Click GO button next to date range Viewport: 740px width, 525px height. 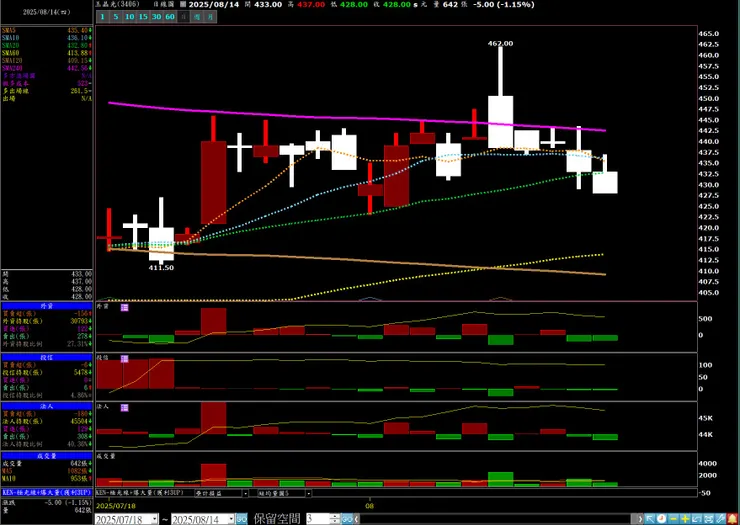click(x=242, y=519)
